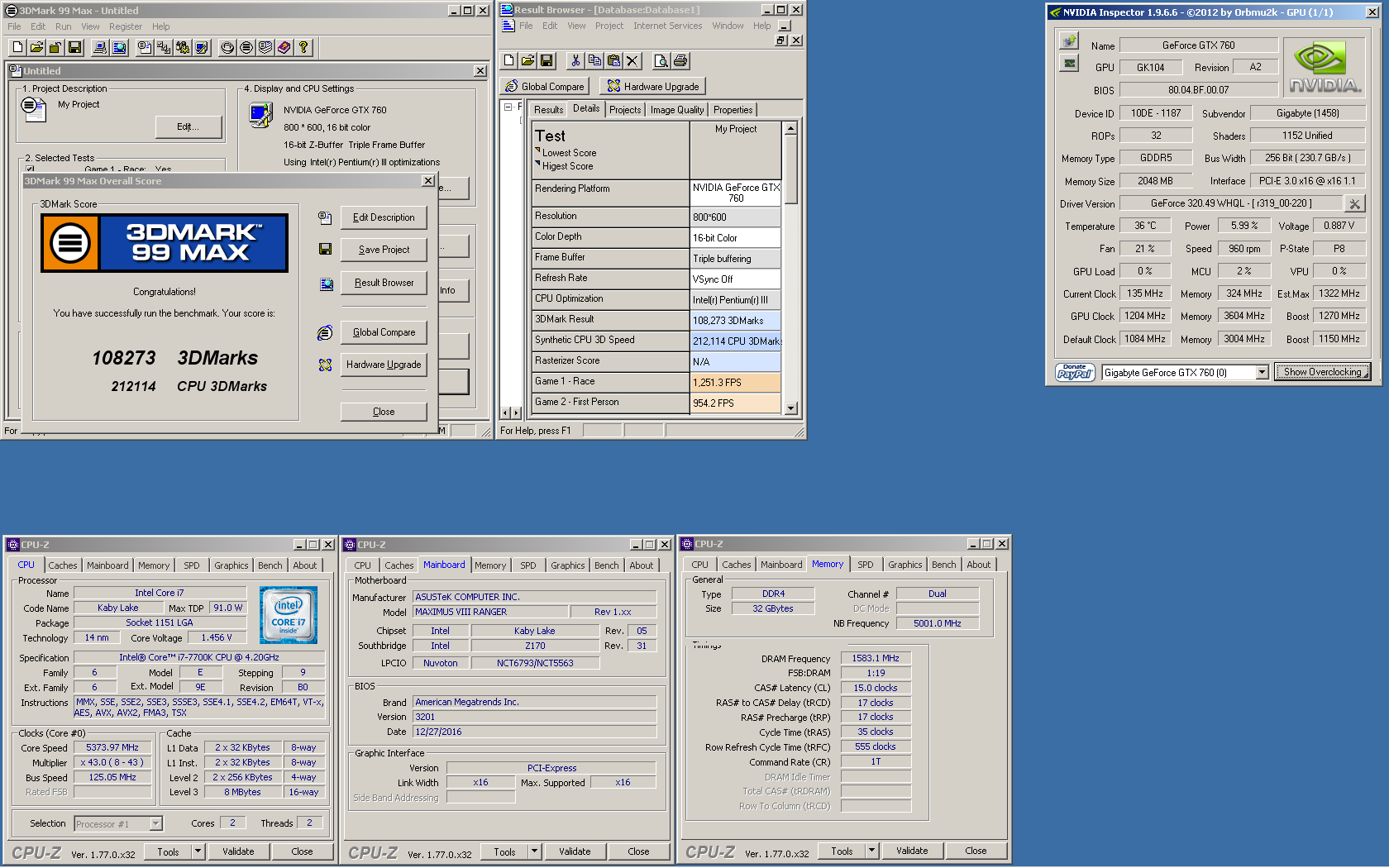This screenshot has height=868, width=1389.
Task: Open the File menu in 3DMark 99 Max
Action: tap(14, 26)
